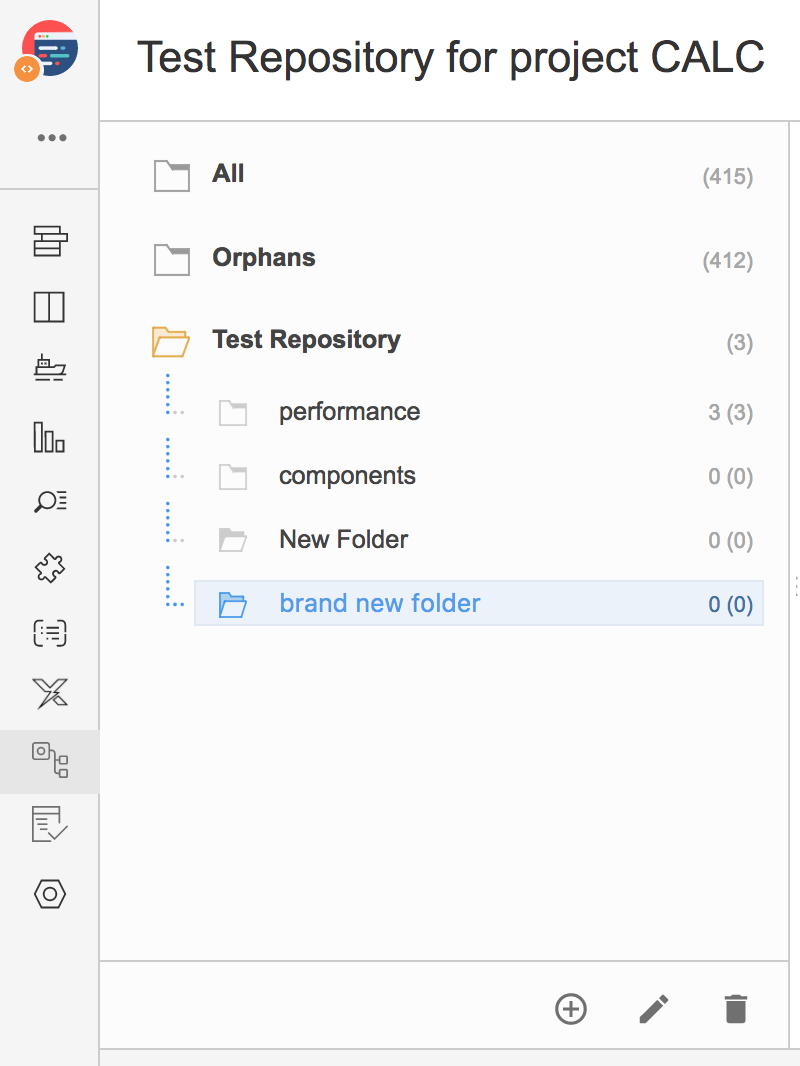Open the Xray icon in the sidebar
This screenshot has width=800, height=1066.
[x=50, y=693]
